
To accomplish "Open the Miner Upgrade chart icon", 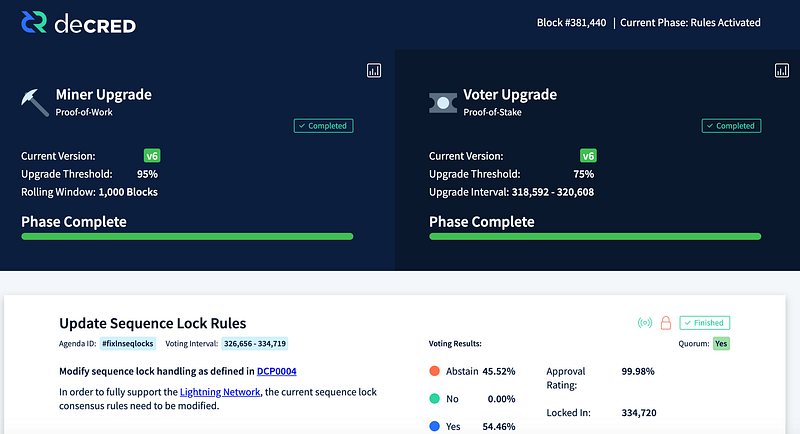I will pos(374,70).
